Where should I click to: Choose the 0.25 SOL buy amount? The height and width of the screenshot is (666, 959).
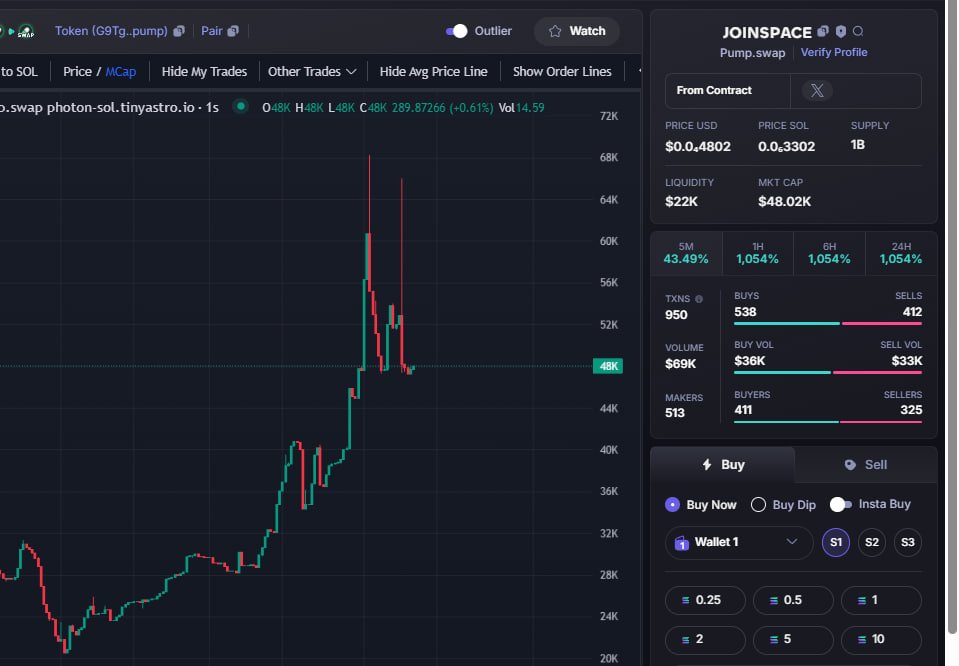coord(705,601)
